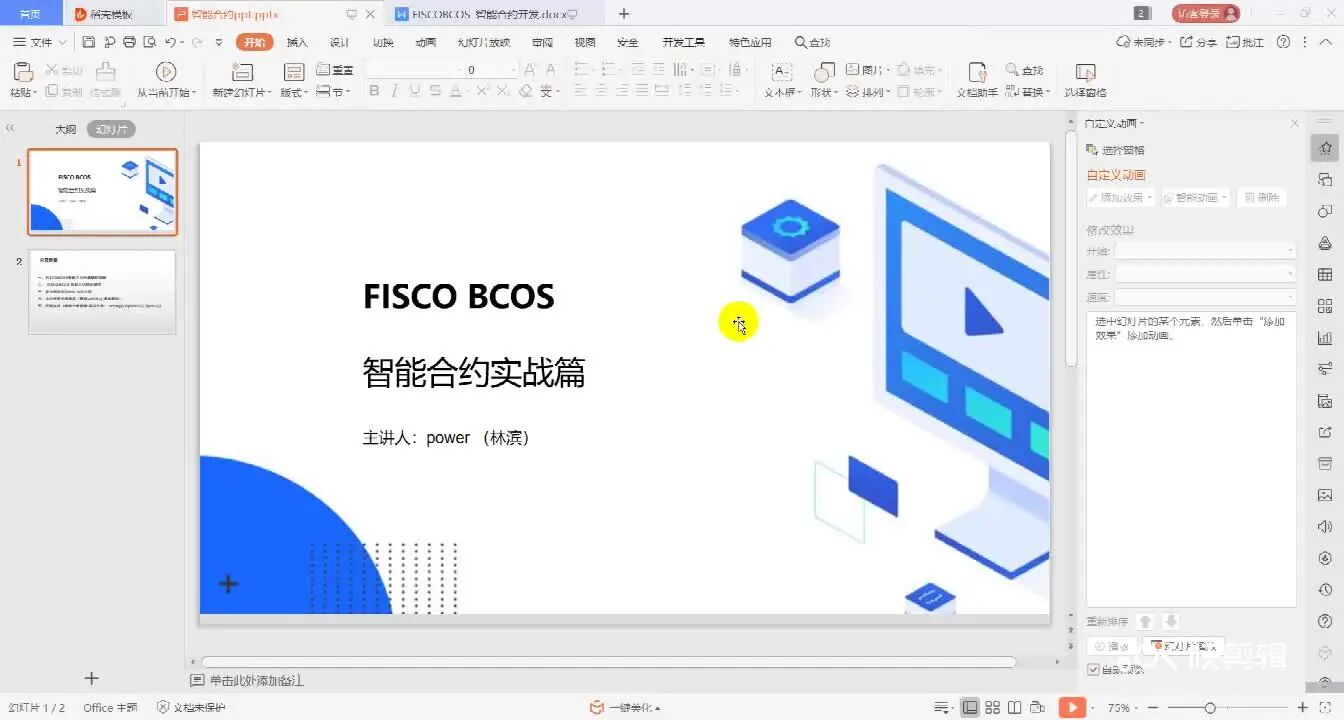Image resolution: width=1344 pixels, height=720 pixels.
Task: Click the Italic I icon
Action: tap(394, 91)
